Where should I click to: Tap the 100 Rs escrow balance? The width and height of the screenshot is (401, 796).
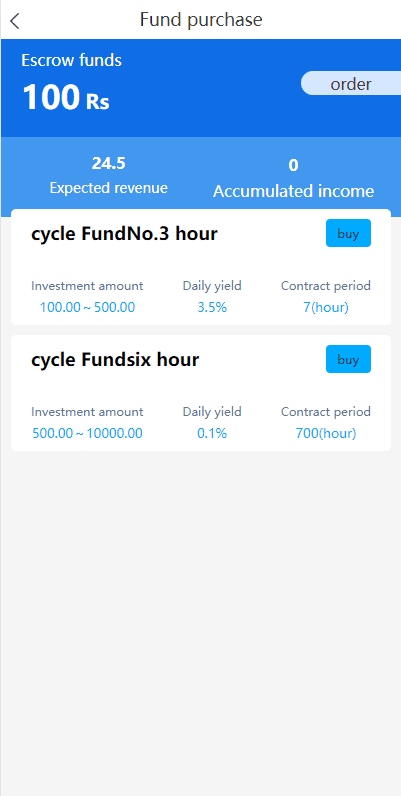(x=66, y=97)
